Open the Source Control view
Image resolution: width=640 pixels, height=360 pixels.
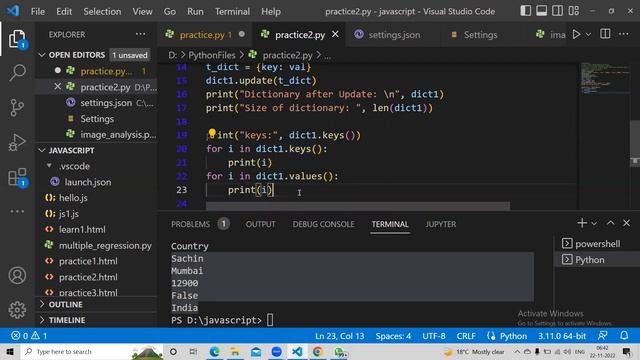pyautogui.click(x=17, y=108)
